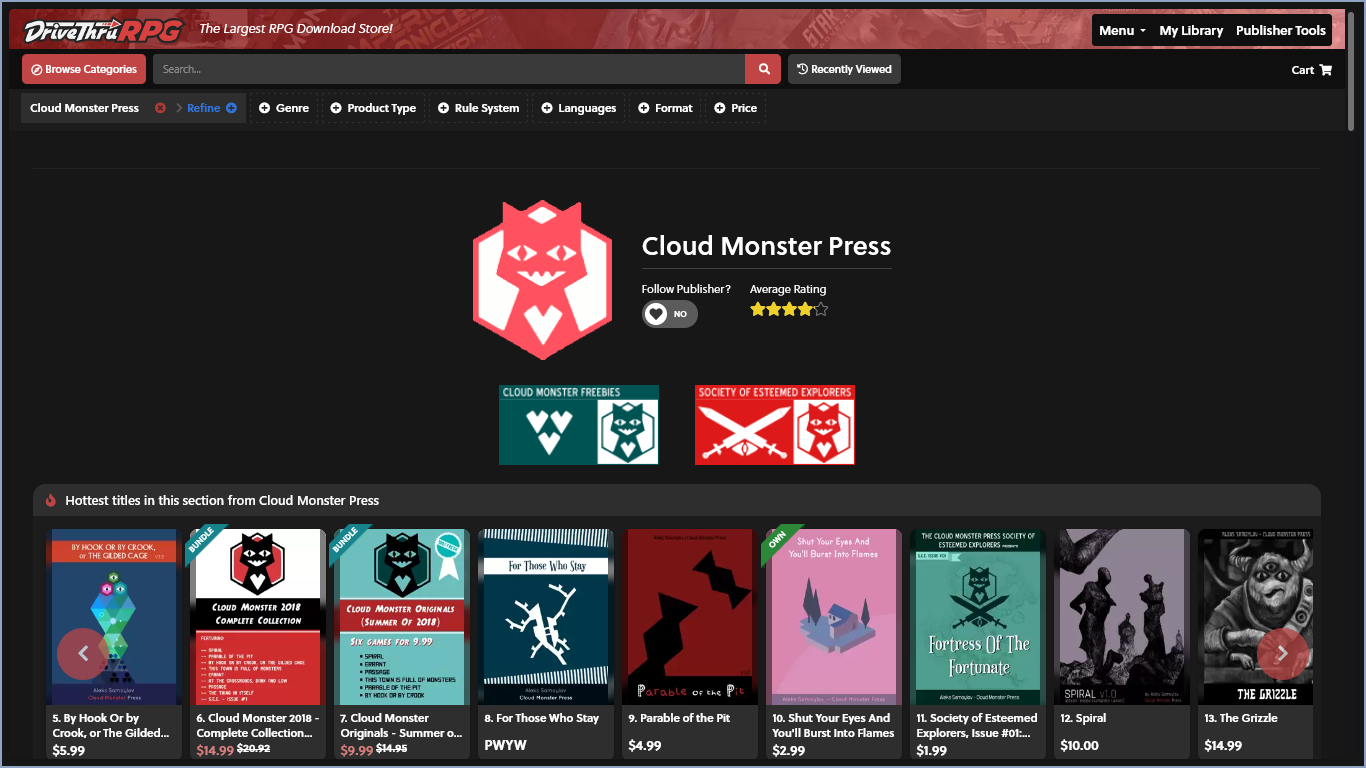
Task: Click the Browse Categories button
Action: (84, 69)
